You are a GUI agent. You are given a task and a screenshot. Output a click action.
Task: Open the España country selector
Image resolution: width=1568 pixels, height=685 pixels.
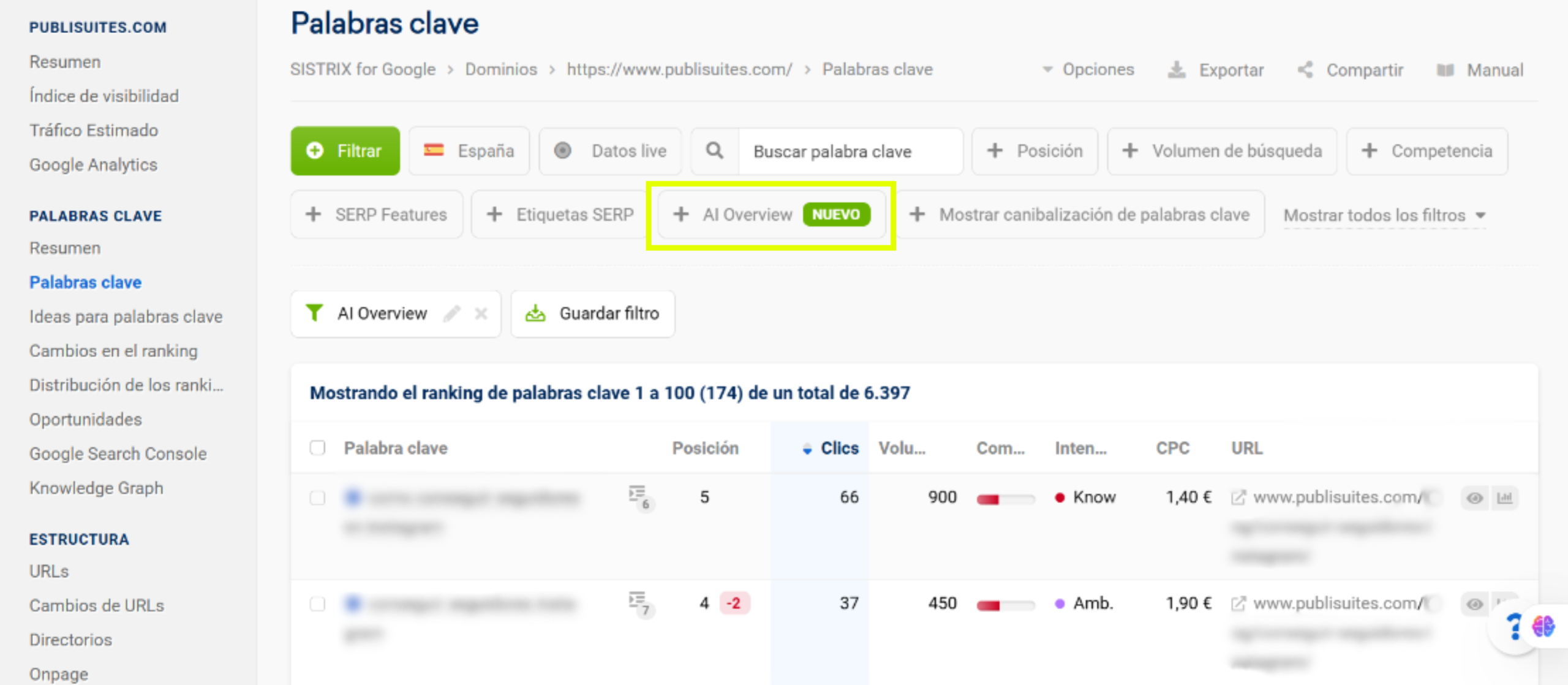tap(469, 151)
